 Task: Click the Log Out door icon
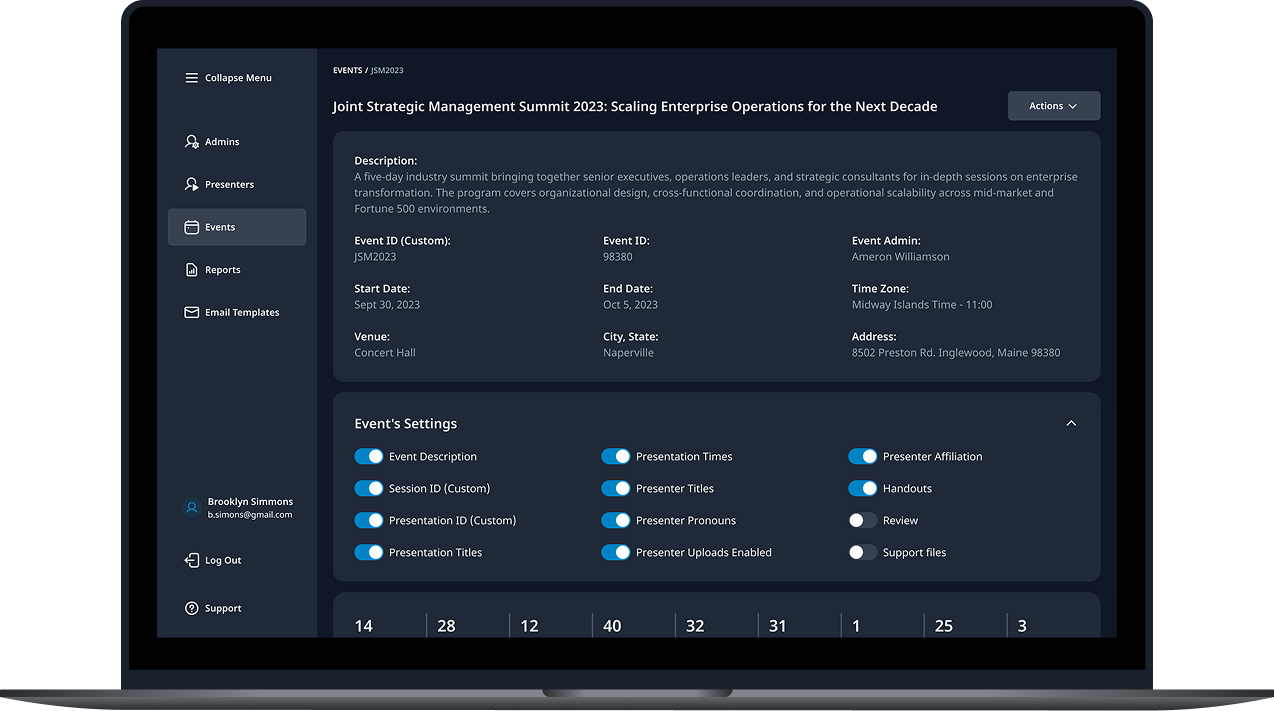tap(192, 560)
